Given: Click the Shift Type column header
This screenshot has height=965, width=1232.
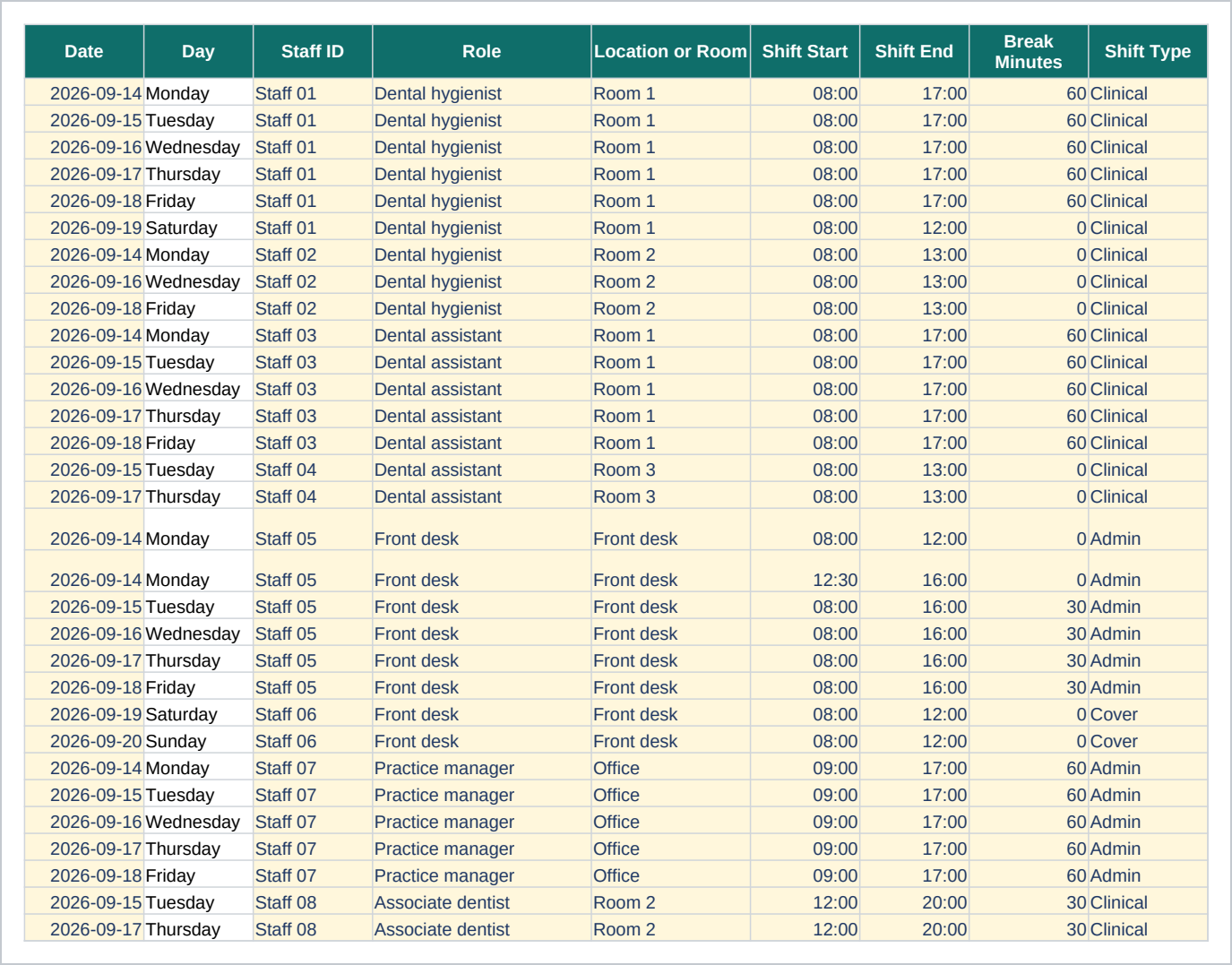Looking at the screenshot, I should pyautogui.click(x=1148, y=52).
